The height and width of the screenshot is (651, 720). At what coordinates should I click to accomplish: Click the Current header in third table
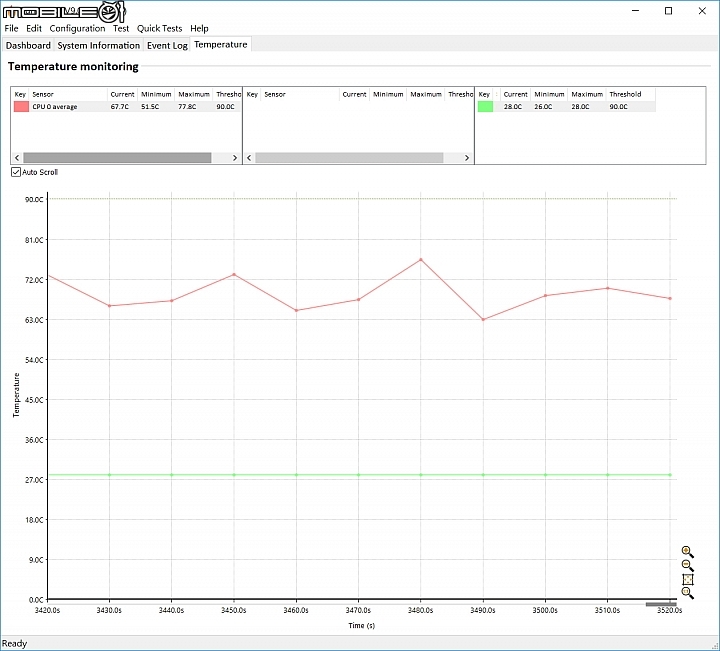(x=515, y=94)
